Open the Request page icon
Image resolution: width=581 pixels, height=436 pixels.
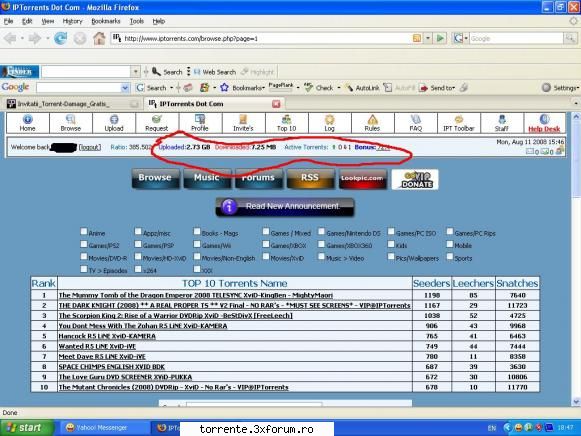coord(156,119)
